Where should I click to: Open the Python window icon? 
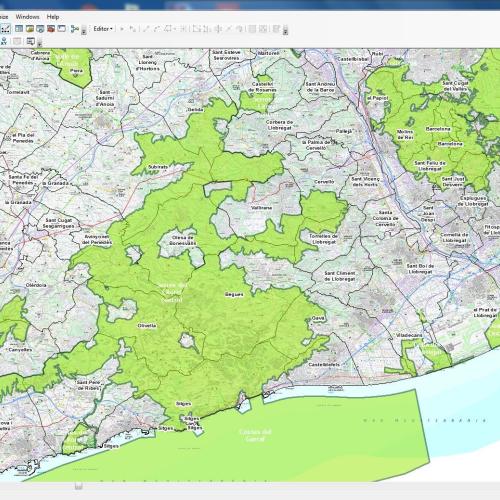pyautogui.click(x=61, y=29)
